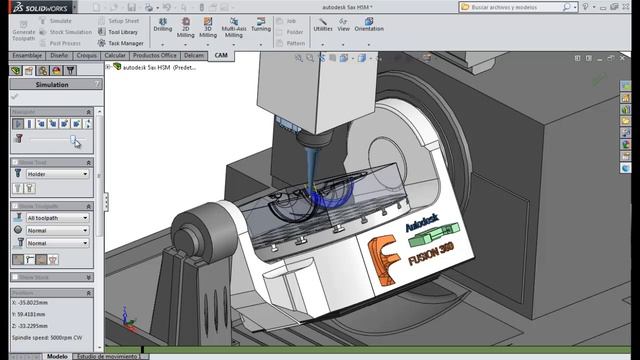Image resolution: width=640 pixels, height=360 pixels.
Task: Click the Setup Sheet button
Action: tap(119, 21)
